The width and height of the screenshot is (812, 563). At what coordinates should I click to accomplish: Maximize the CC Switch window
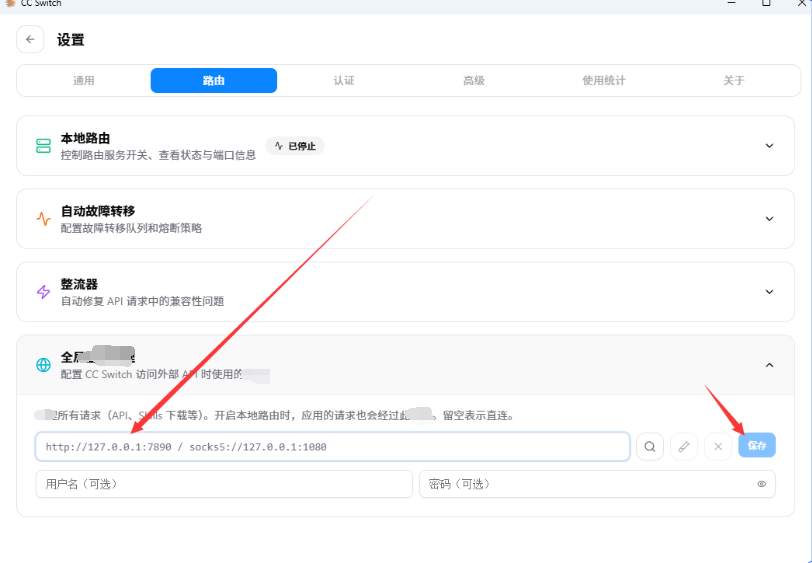(x=766, y=3)
